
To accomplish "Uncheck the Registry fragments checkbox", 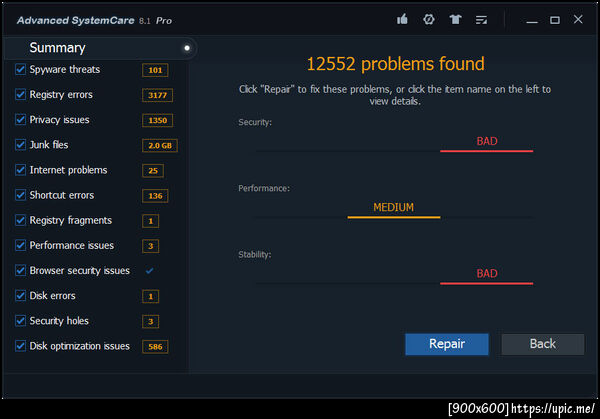I will [20, 220].
